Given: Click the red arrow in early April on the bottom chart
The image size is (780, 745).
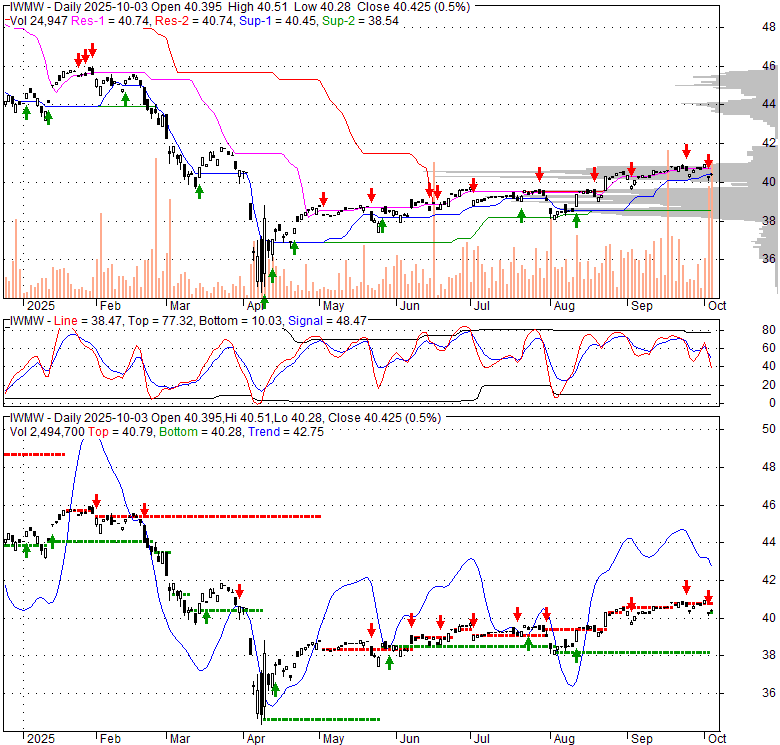Looking at the screenshot, I should [240, 590].
